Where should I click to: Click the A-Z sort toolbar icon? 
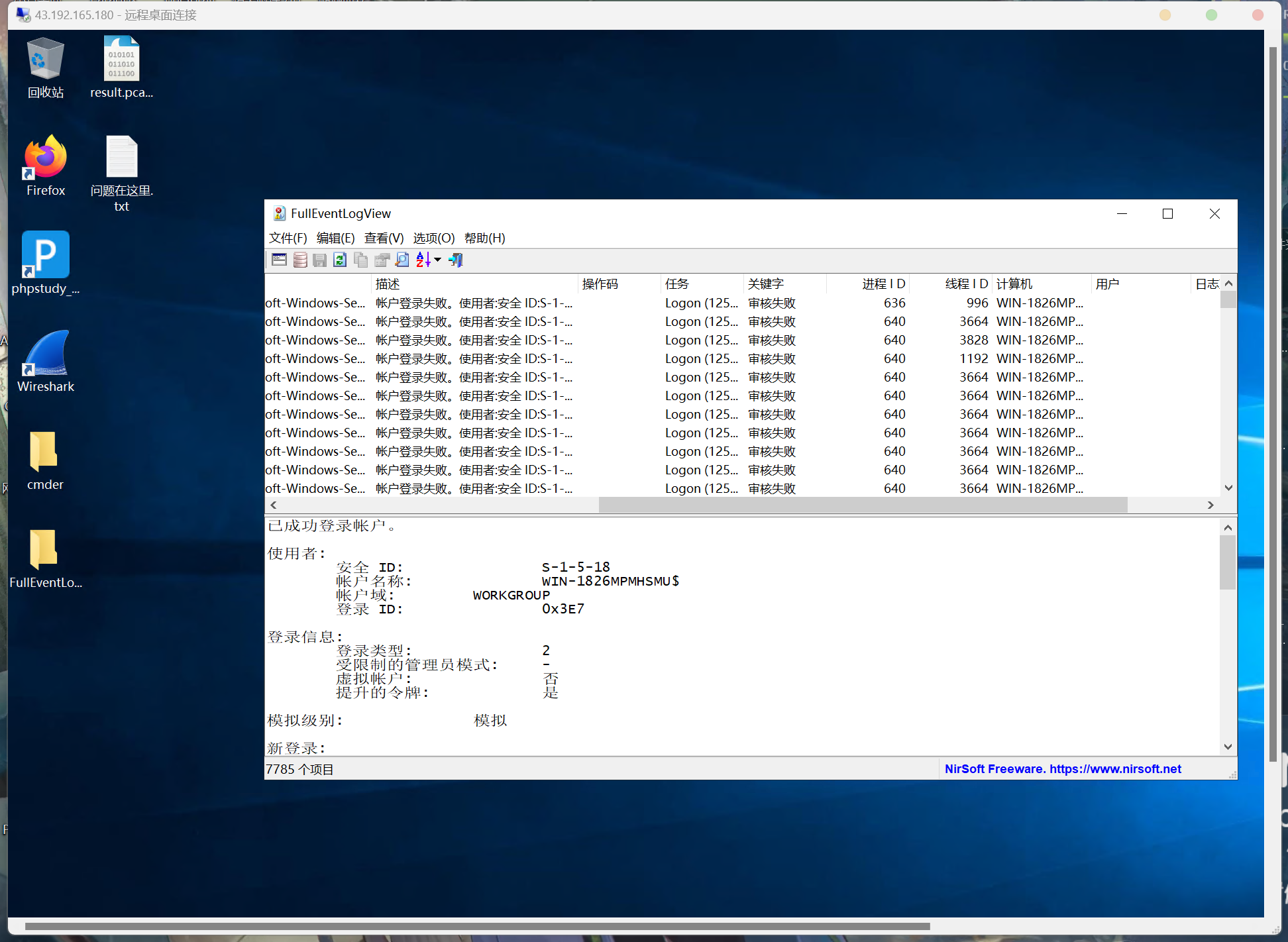pos(423,260)
